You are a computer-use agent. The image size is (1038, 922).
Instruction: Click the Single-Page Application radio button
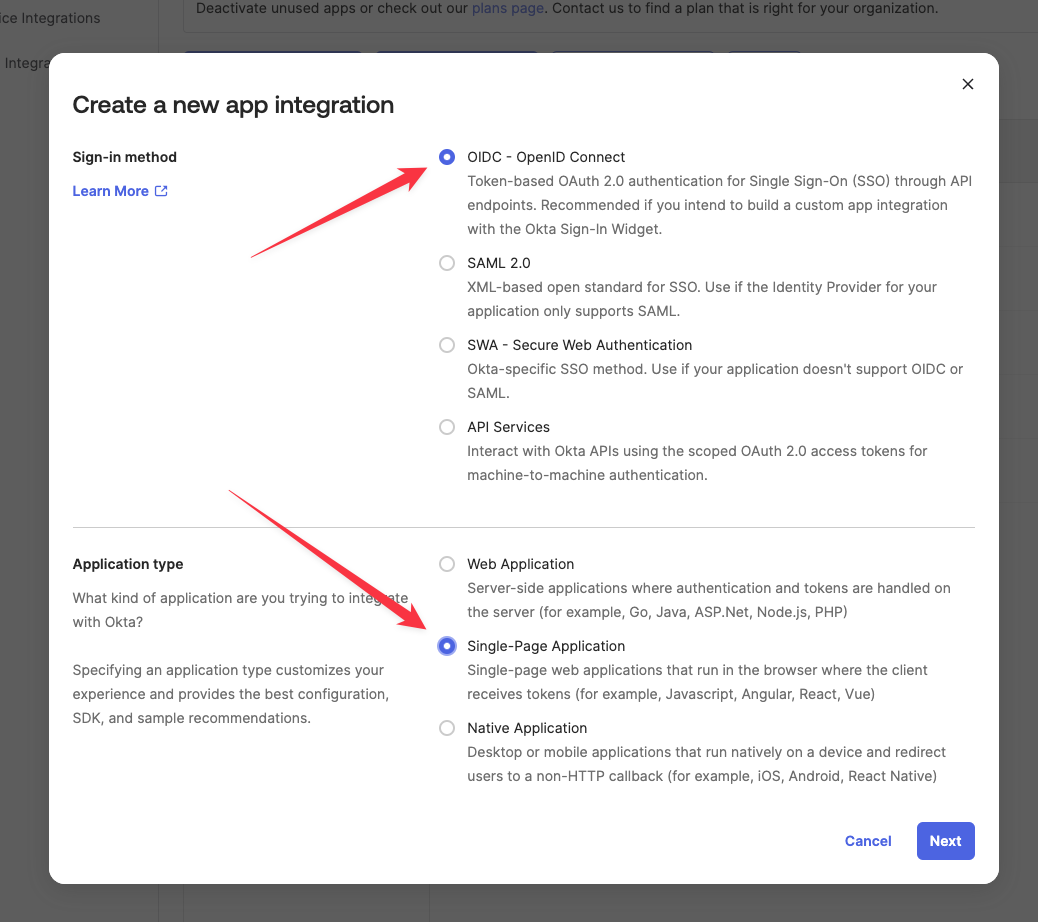coord(447,646)
